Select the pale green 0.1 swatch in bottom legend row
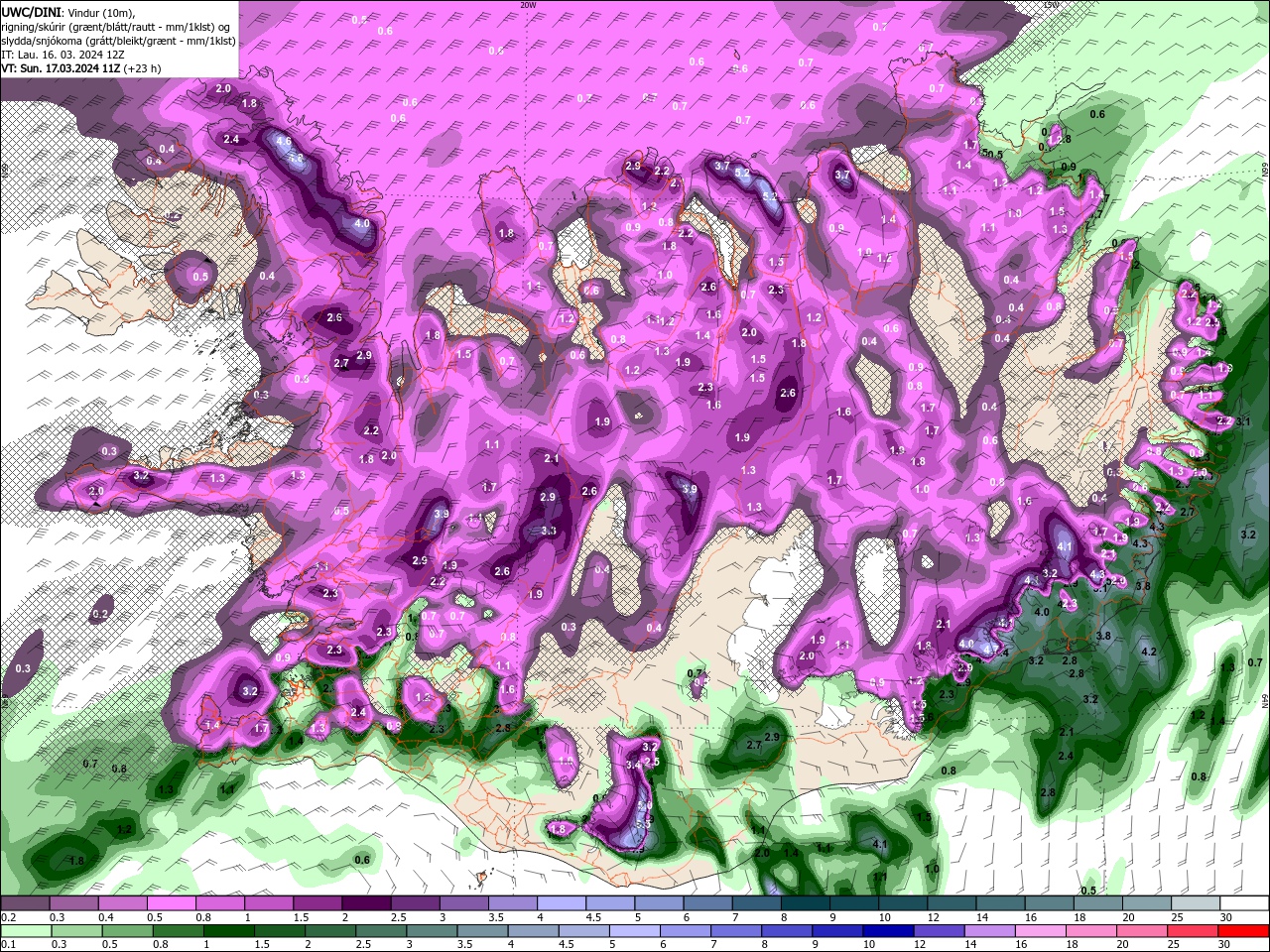The image size is (1270, 952). point(25,931)
